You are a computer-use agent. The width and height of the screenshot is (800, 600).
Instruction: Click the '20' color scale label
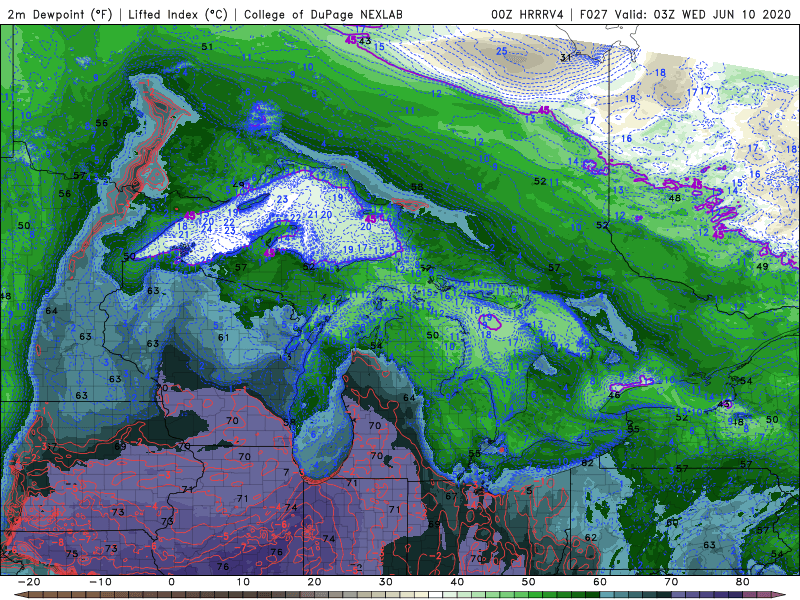314,582
